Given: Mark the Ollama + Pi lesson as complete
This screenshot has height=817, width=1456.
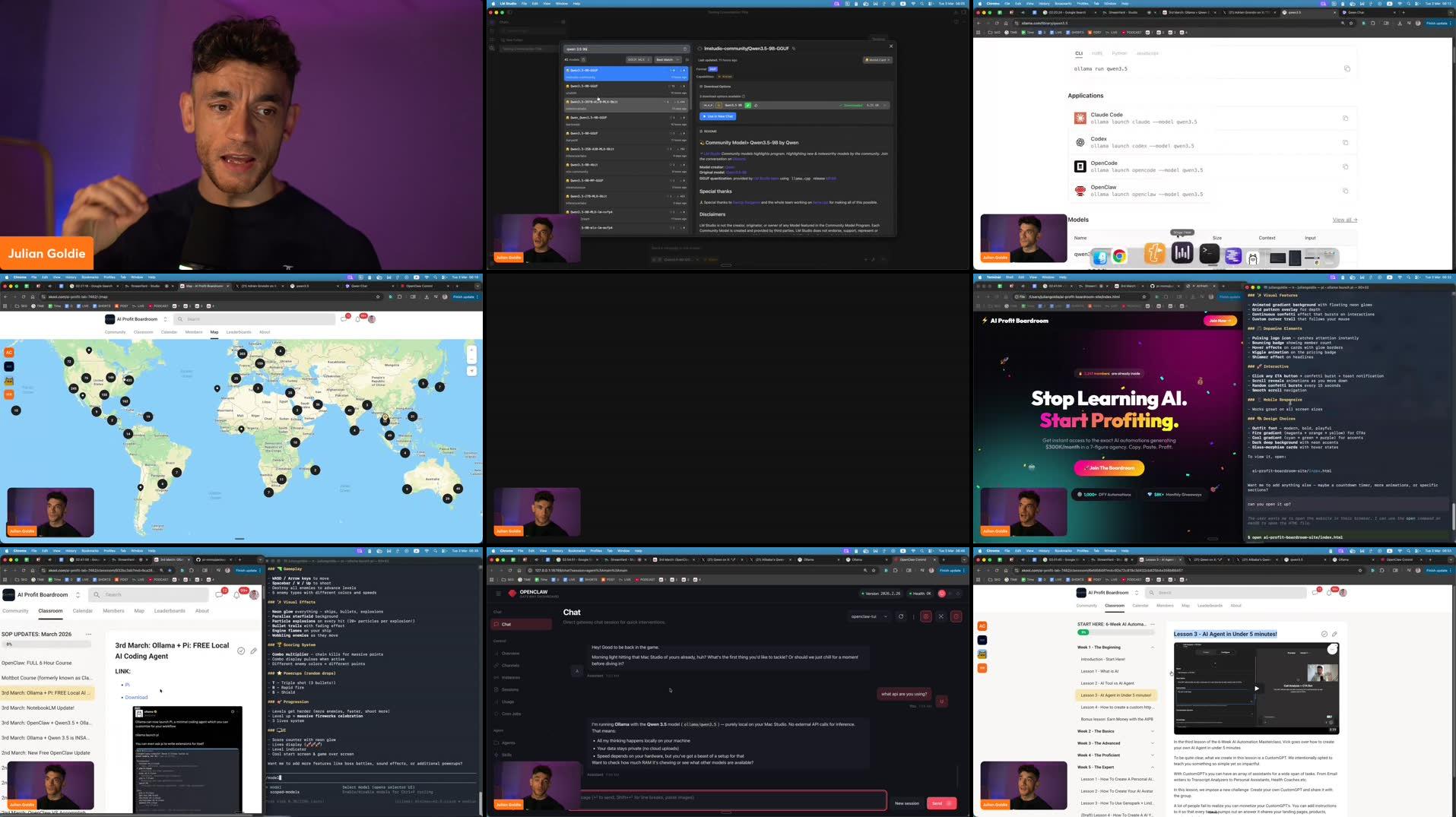Looking at the screenshot, I should 241,651.
